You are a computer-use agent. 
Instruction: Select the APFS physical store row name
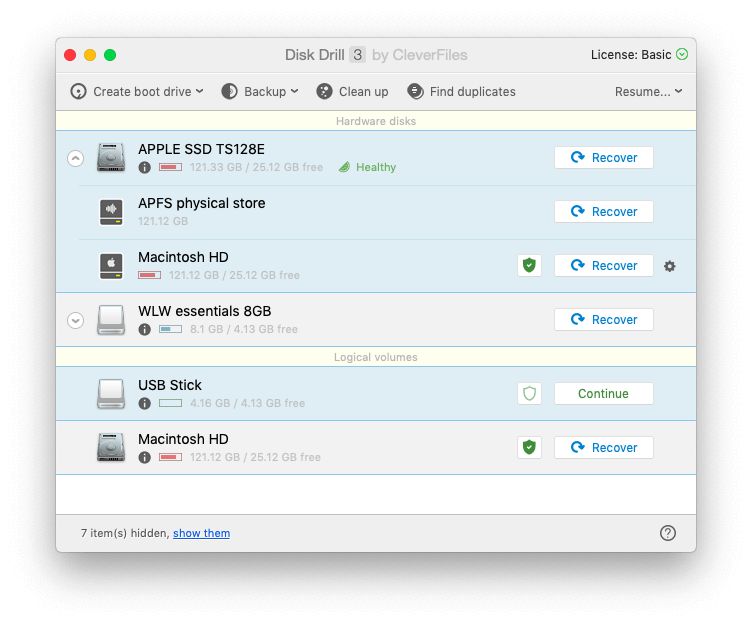coord(201,203)
